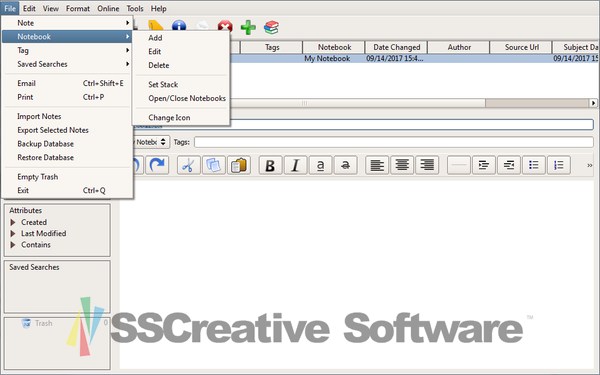The image size is (600, 375).
Task: Select the highlighted Notebook menu entry
Action: tap(67, 37)
